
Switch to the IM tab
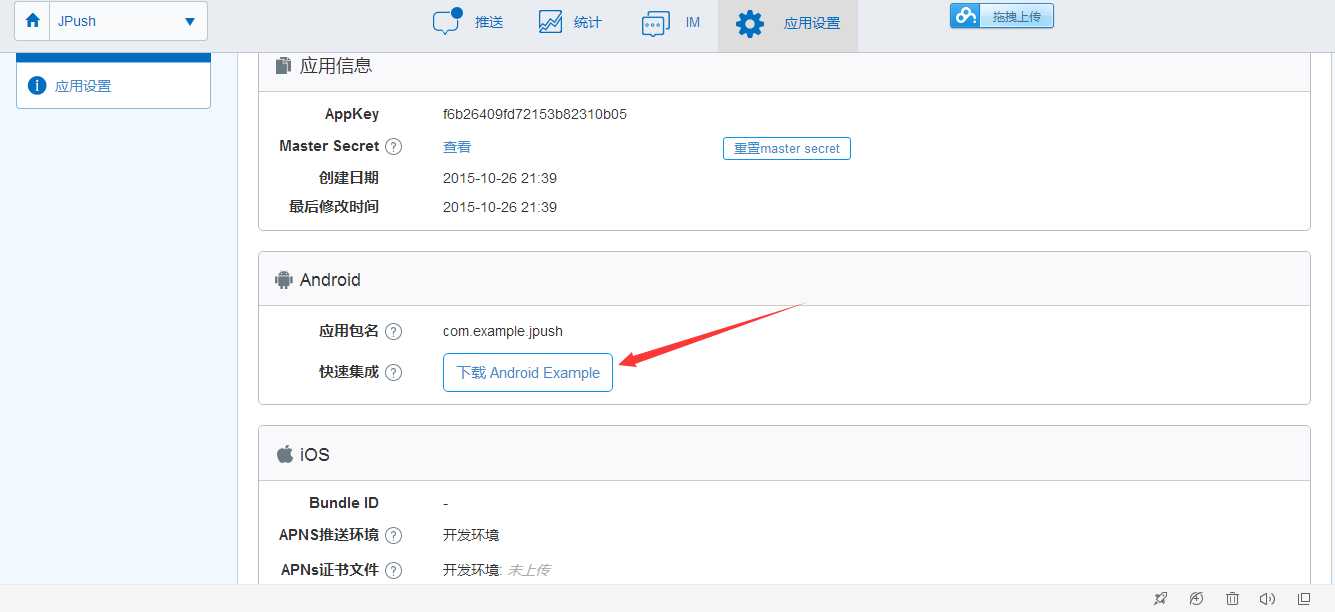coord(671,22)
